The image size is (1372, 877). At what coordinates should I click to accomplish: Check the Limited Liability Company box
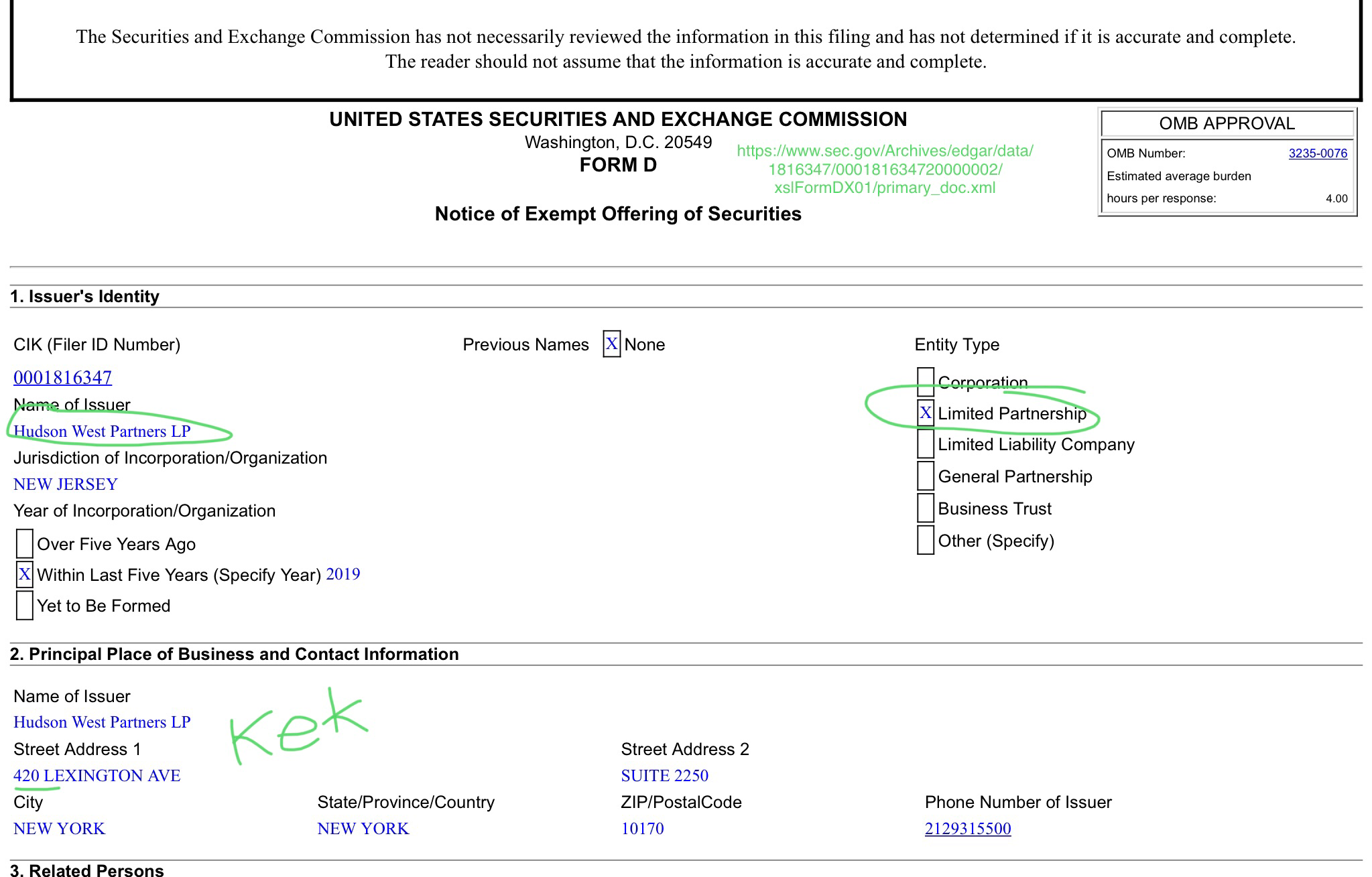tap(925, 444)
